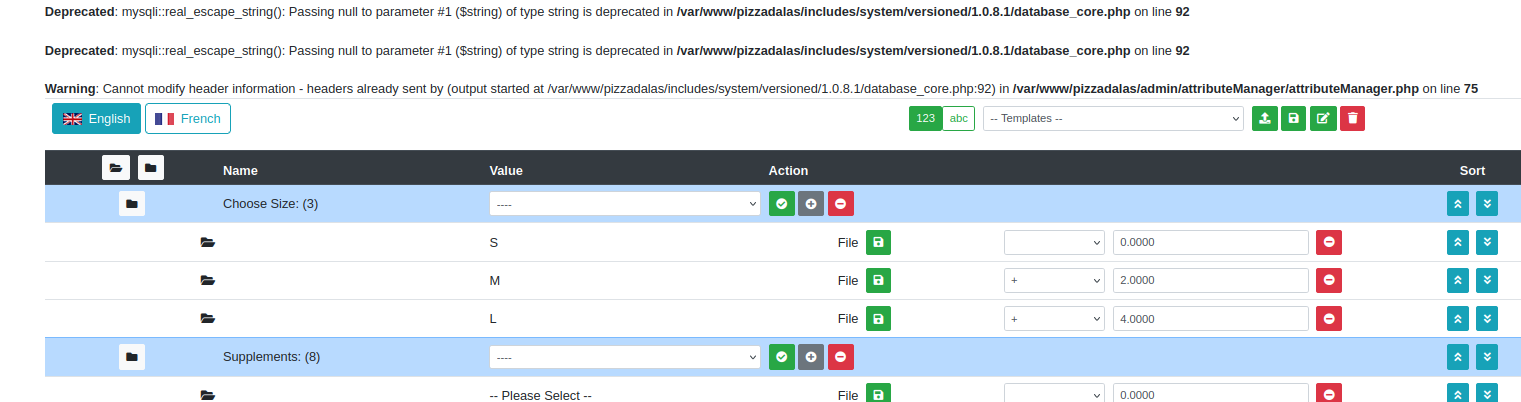Toggle the abc alphabetical sort mode

coord(959,118)
